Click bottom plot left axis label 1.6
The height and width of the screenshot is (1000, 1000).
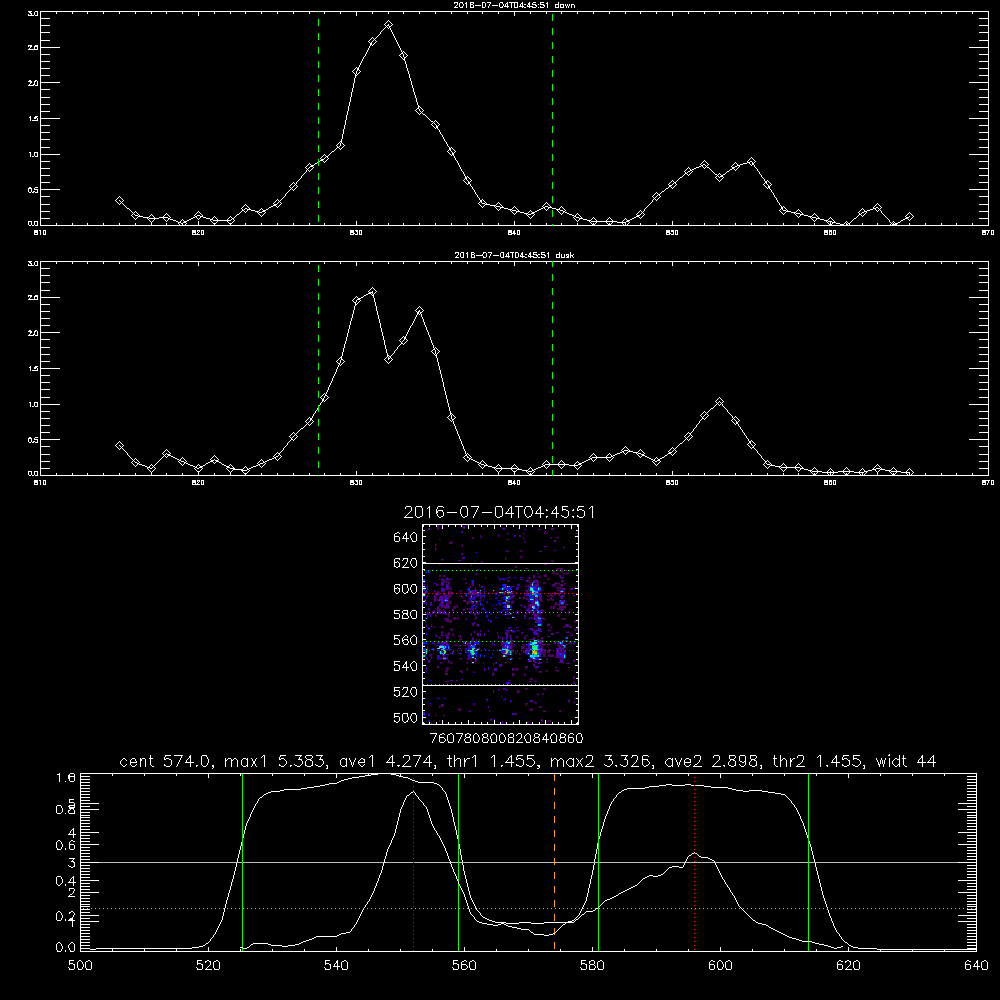[x=66, y=777]
